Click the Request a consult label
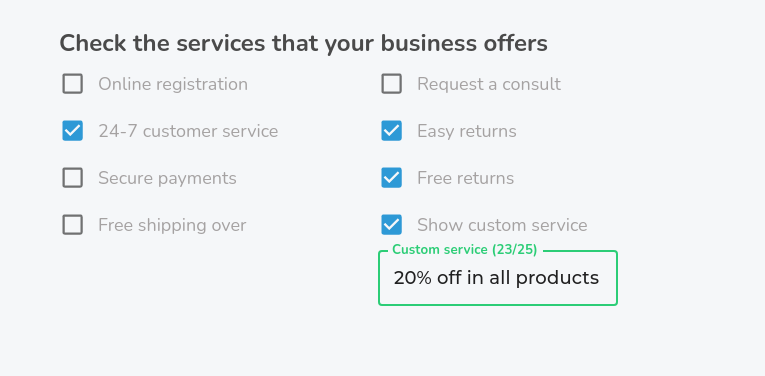Image resolution: width=765 pixels, height=376 pixels. 489,84
